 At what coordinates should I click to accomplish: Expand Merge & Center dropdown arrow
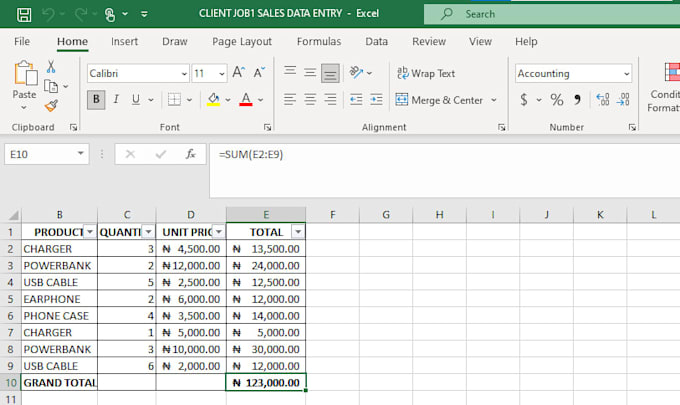point(494,100)
